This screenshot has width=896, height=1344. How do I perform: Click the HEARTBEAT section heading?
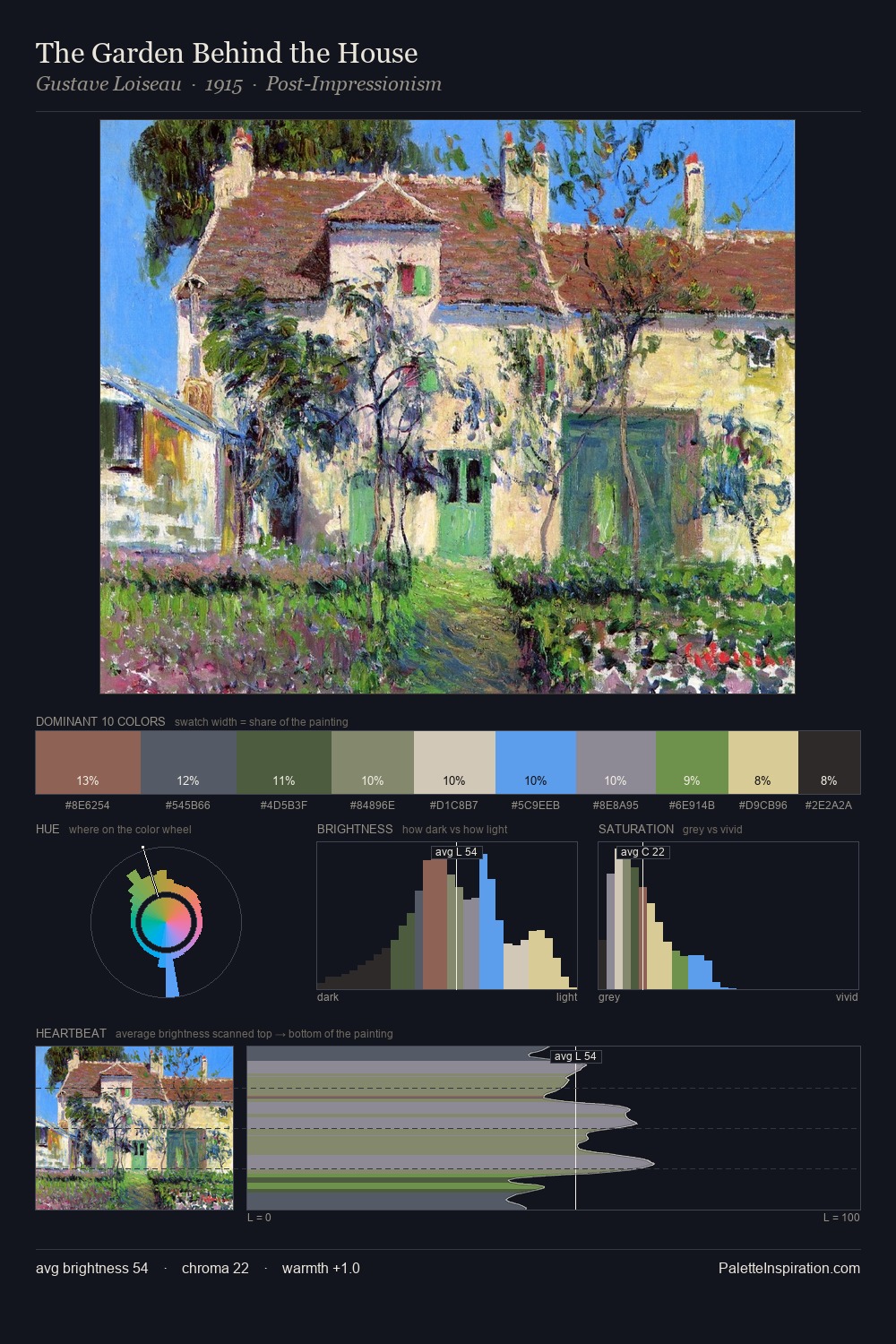71,1033
